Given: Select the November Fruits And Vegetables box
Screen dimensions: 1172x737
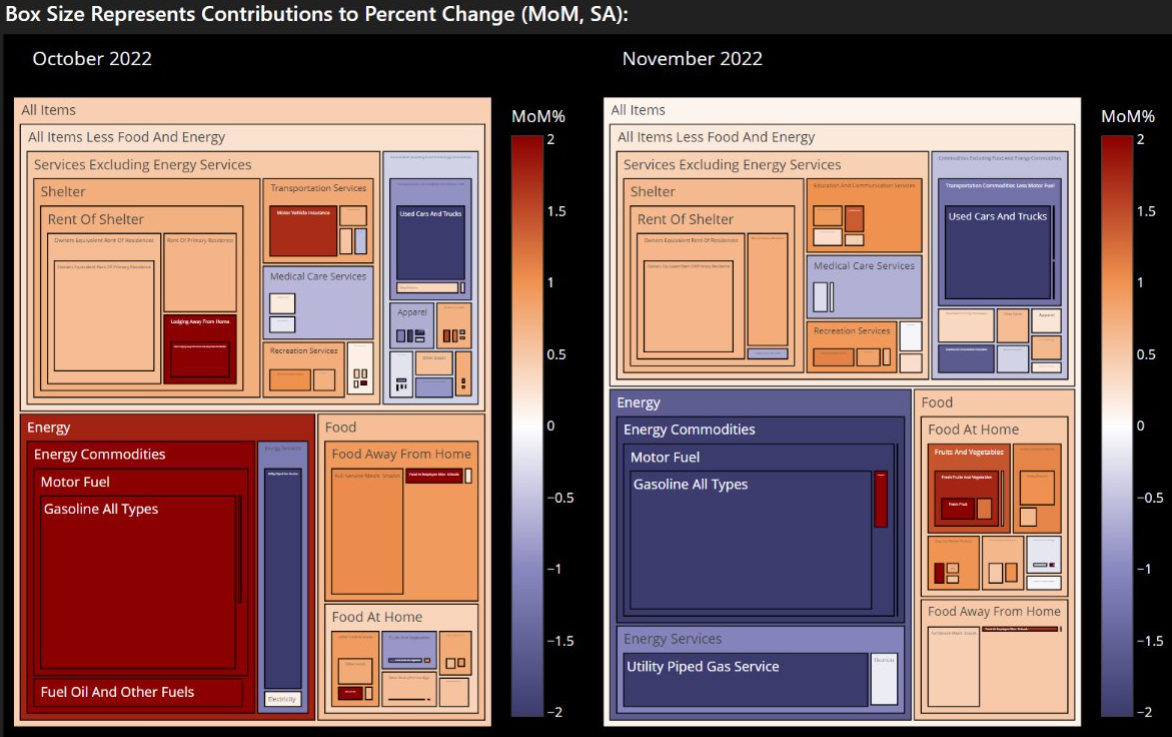Looking at the screenshot, I should tap(969, 488).
